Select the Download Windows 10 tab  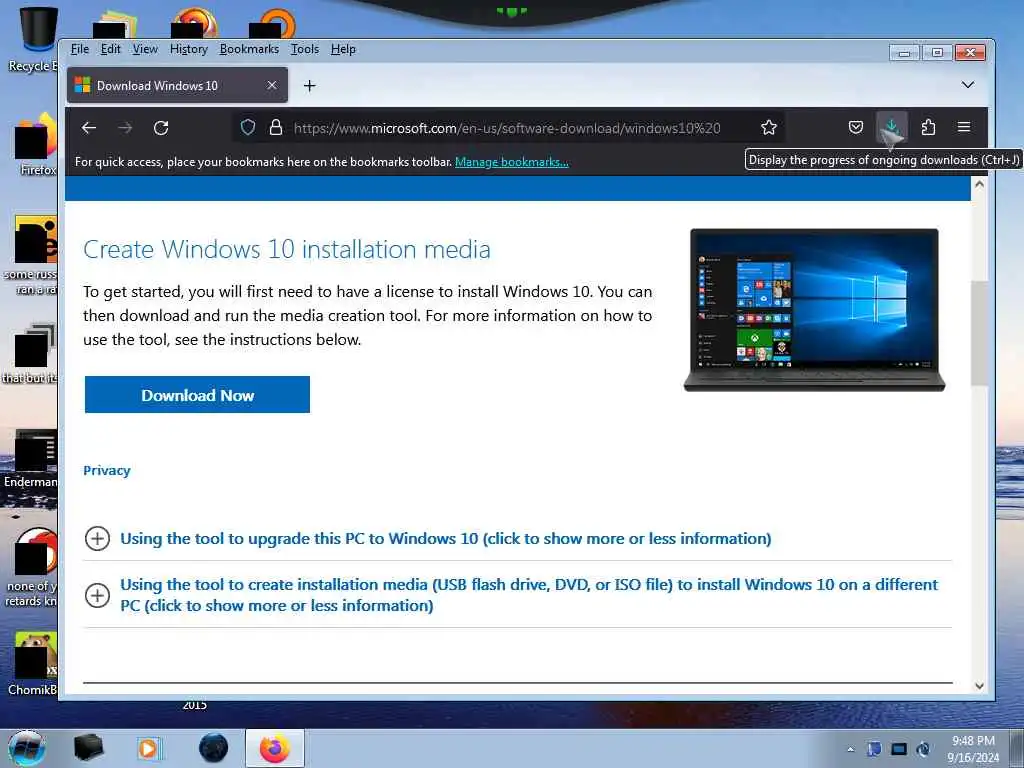click(177, 86)
